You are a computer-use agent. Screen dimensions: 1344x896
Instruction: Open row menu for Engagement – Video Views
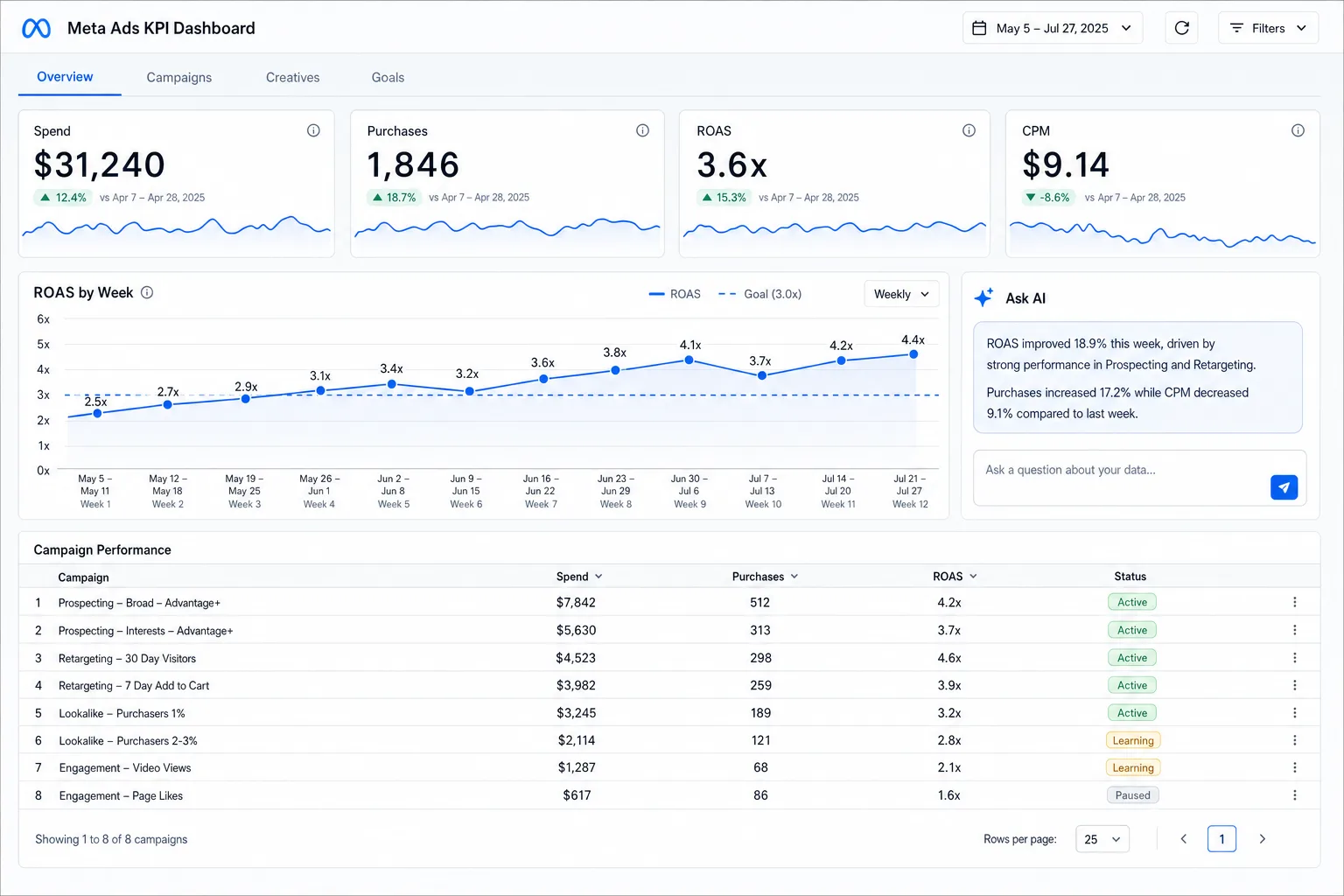[1295, 767]
